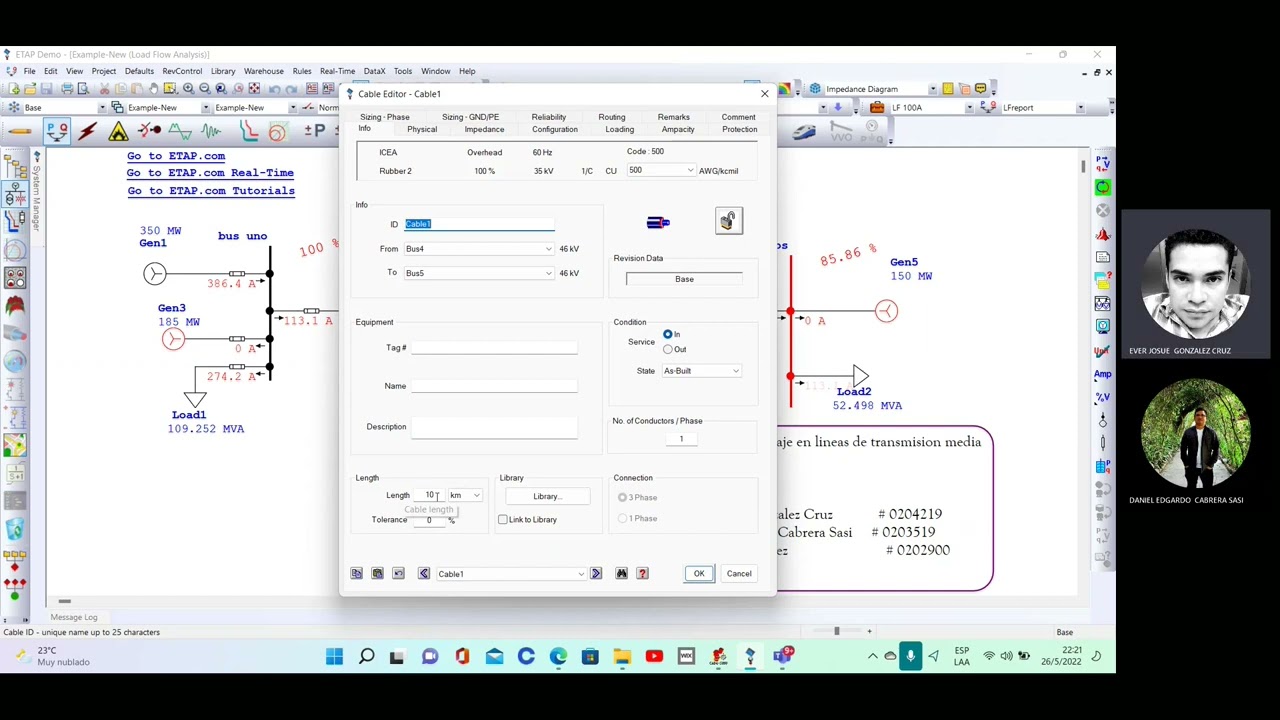This screenshot has width=1280, height=720.
Task: Enable the Link to Library checkbox
Action: (x=503, y=519)
